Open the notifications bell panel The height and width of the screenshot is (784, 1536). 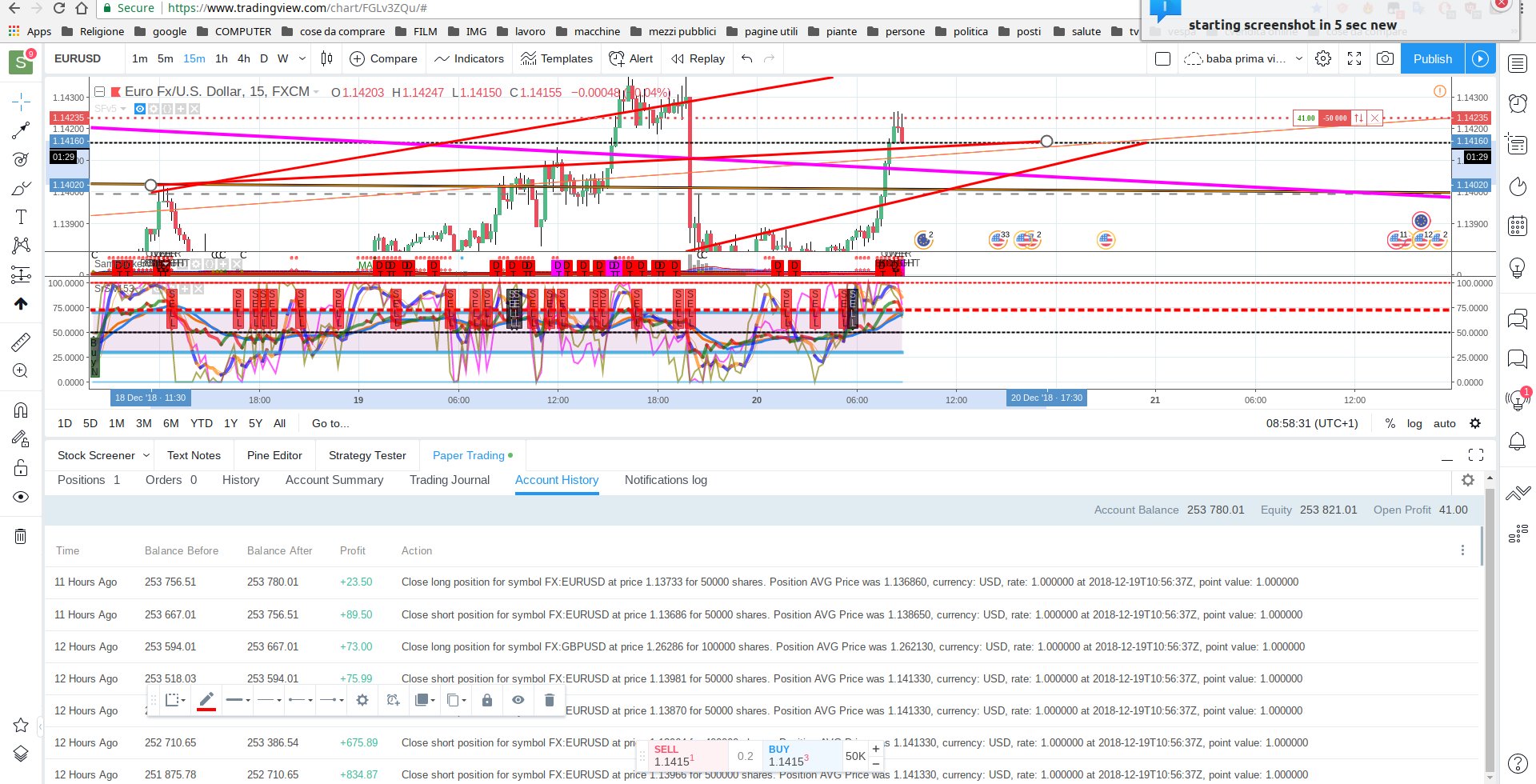pos(1518,441)
